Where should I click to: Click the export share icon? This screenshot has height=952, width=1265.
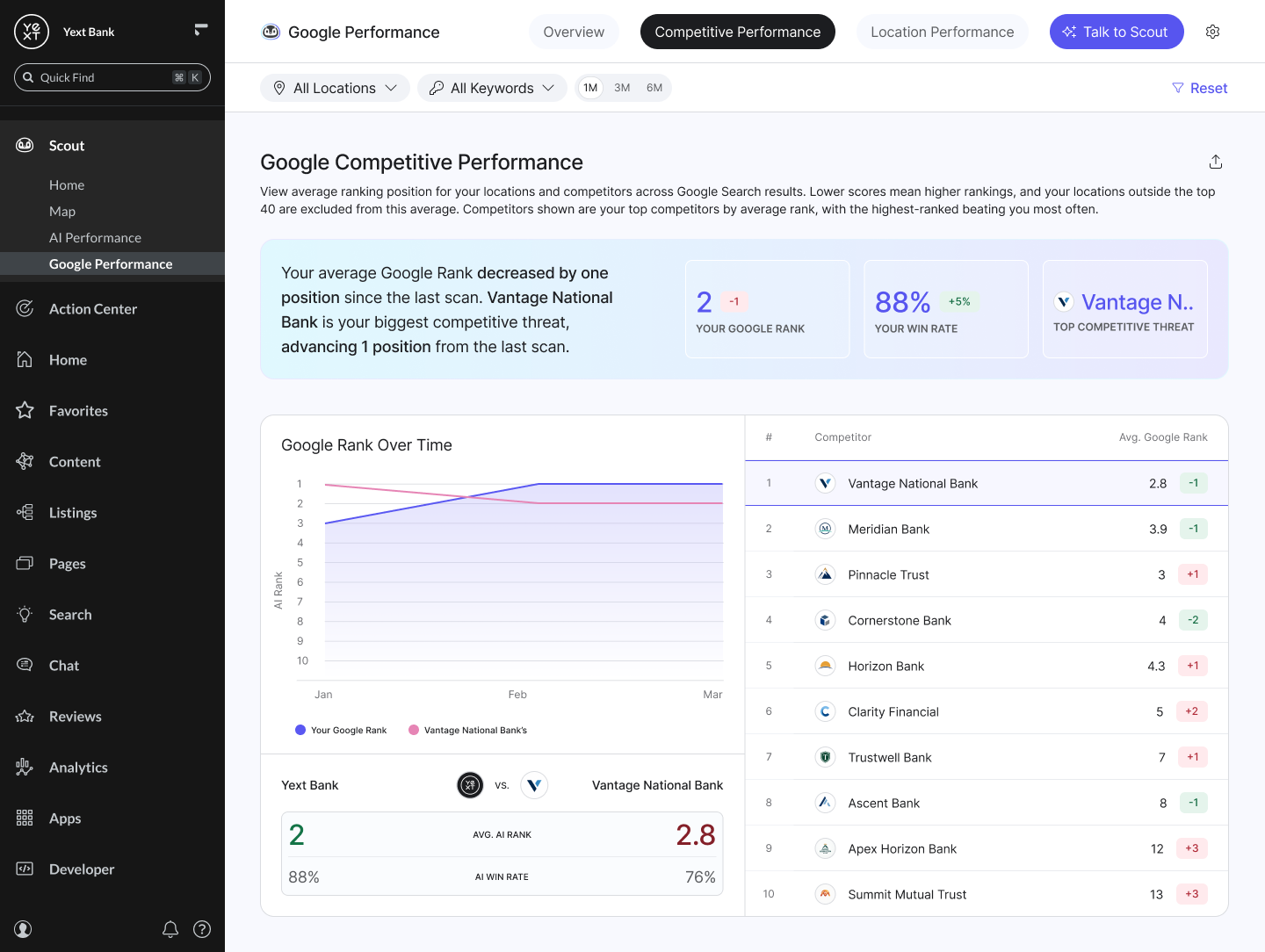[x=1216, y=162]
